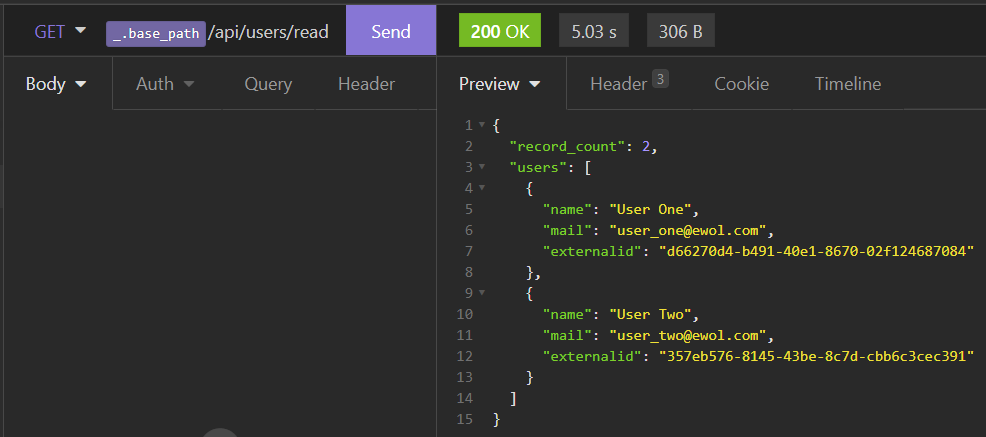This screenshot has width=986, height=437.
Task: Click the 5.03 s response time tag
Action: [x=594, y=32]
